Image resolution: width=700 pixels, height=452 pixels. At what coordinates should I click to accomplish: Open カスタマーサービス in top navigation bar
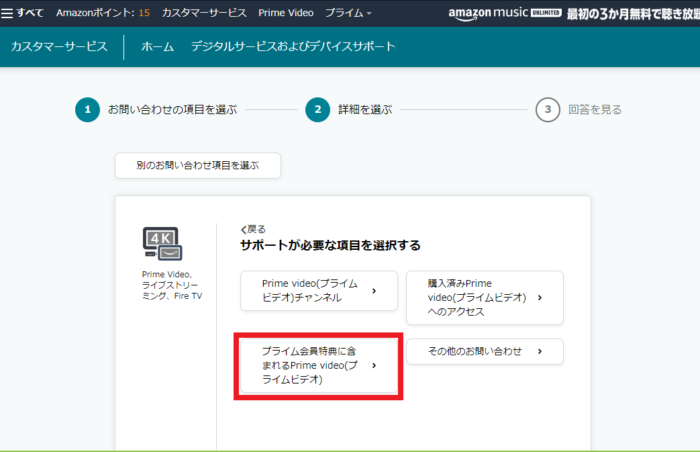[204, 13]
